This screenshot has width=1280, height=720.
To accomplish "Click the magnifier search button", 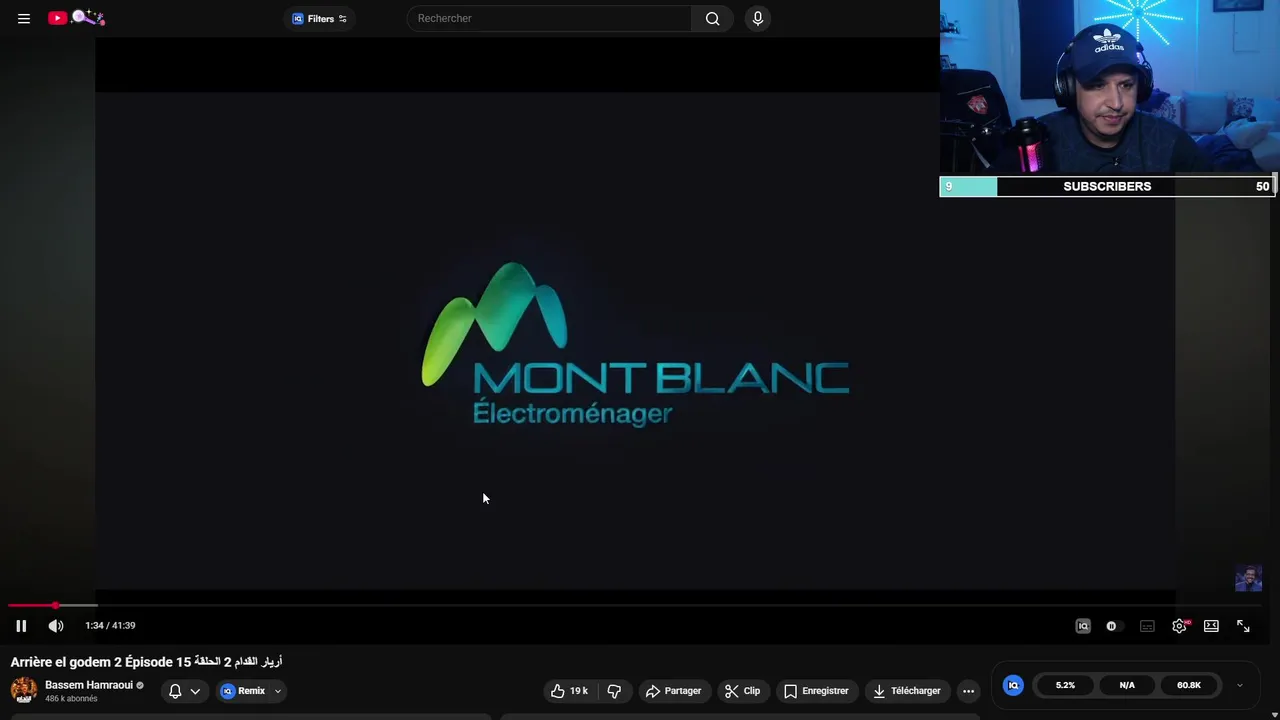I will (x=712, y=18).
